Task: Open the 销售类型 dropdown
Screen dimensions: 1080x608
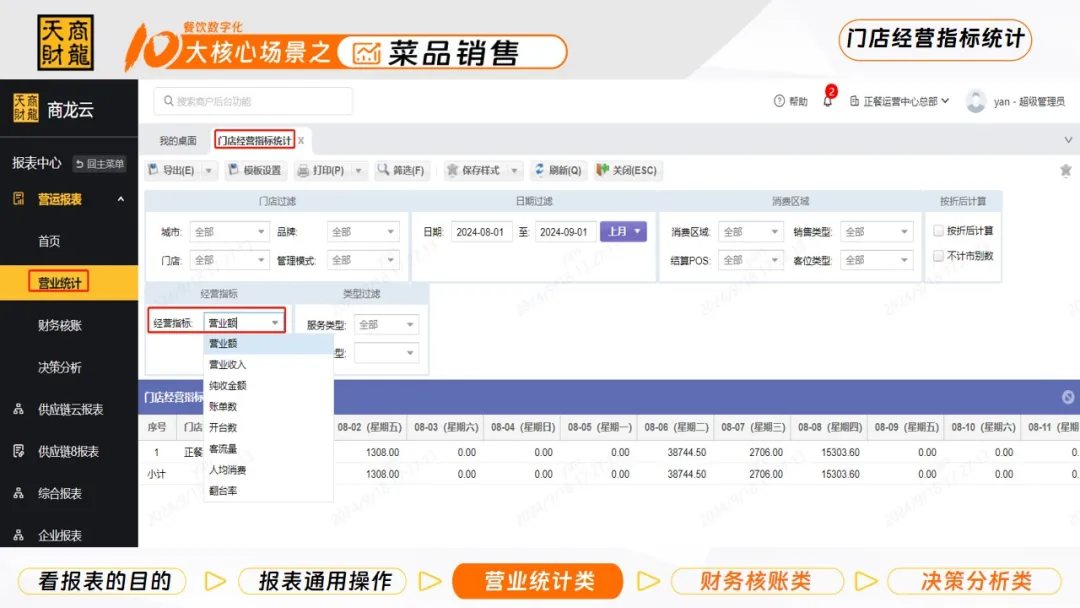Action: coord(876,232)
